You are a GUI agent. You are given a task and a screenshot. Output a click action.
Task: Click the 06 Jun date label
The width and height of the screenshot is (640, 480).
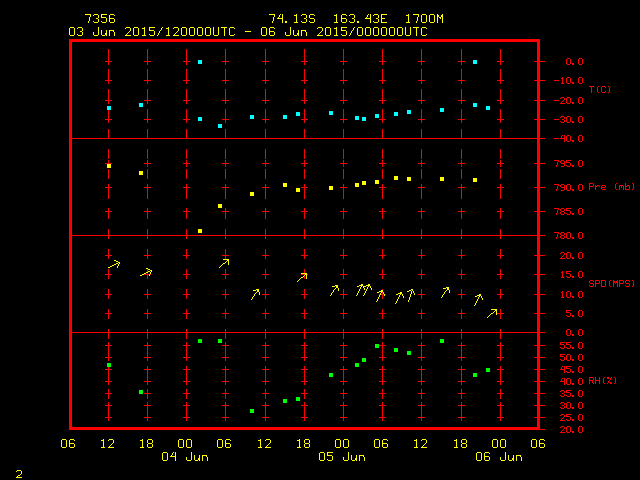click(x=498, y=457)
